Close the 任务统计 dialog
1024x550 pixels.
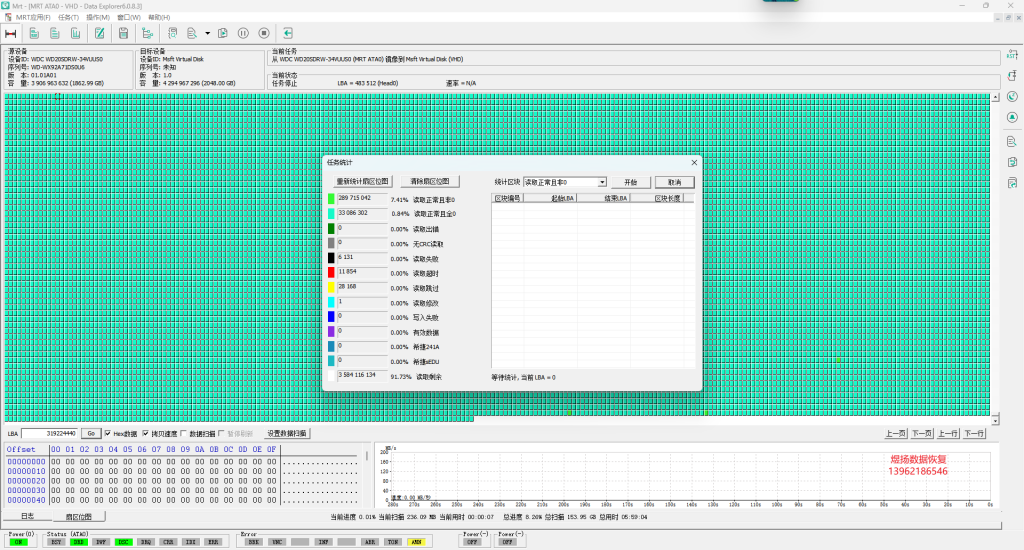(694, 163)
